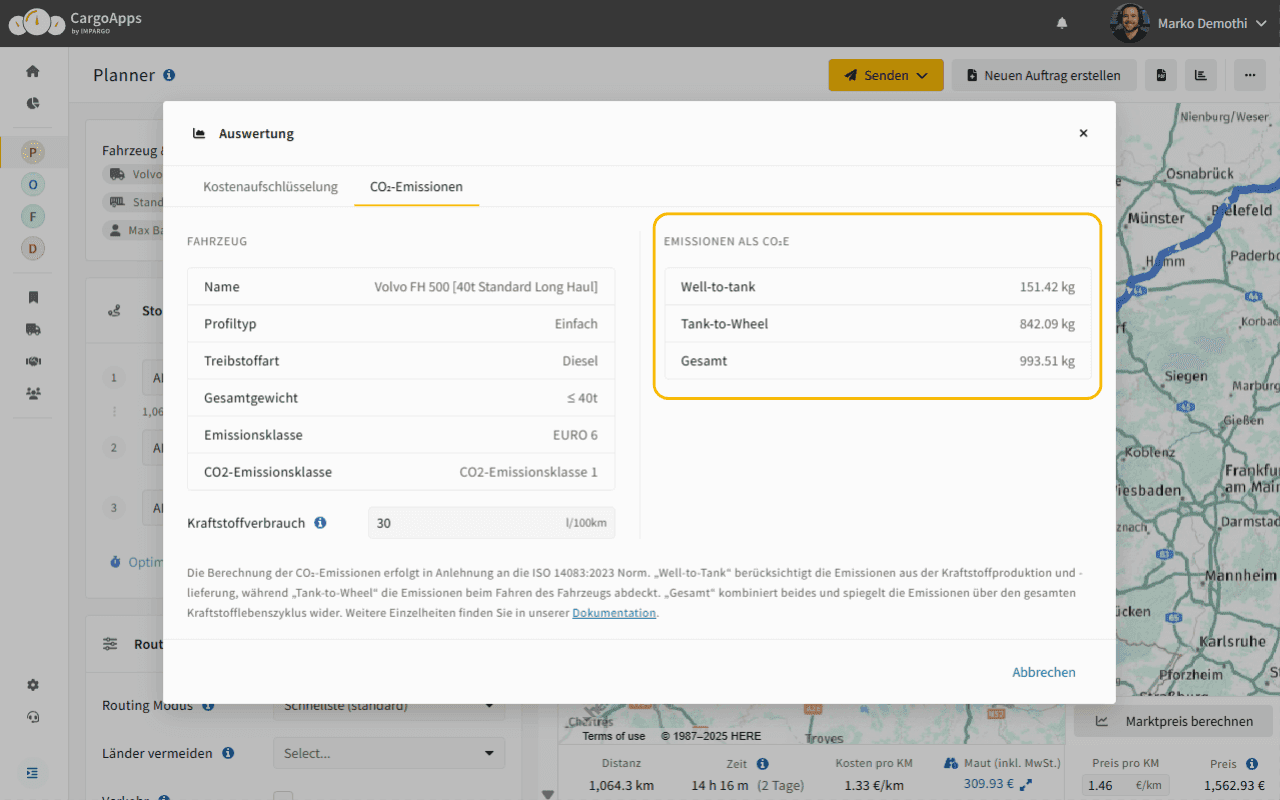This screenshot has width=1280, height=800.
Task: Click the Abbrechen button
Action: [x=1043, y=672]
